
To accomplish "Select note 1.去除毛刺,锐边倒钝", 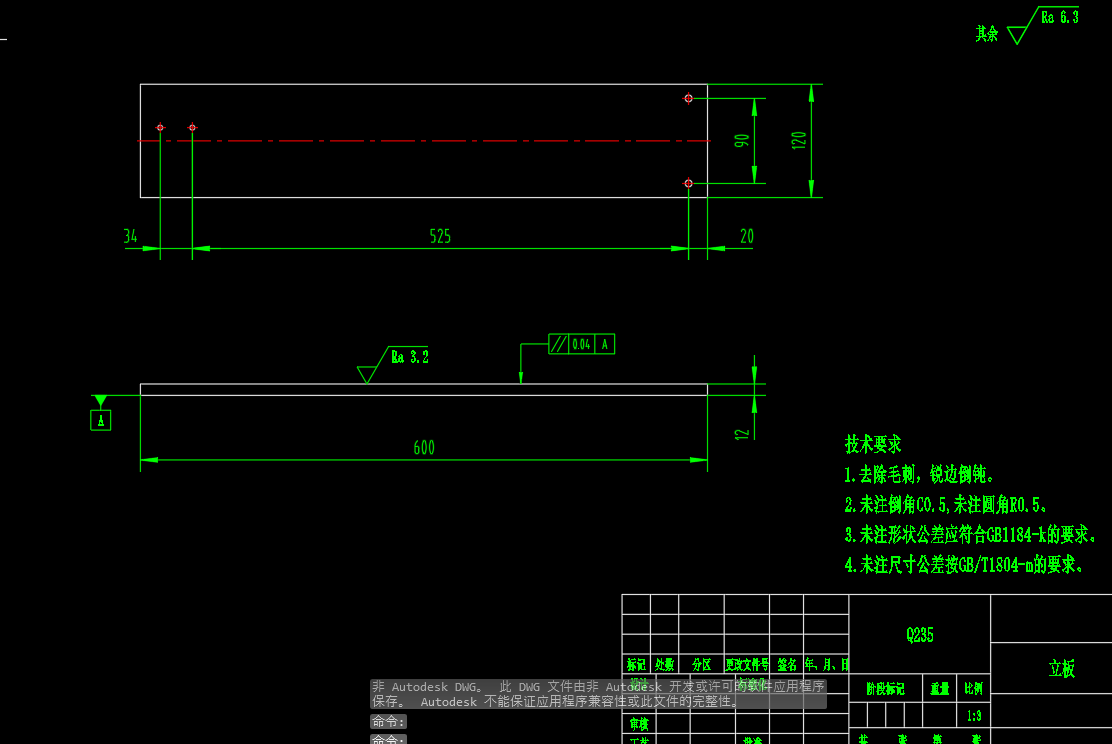I will point(919,474).
